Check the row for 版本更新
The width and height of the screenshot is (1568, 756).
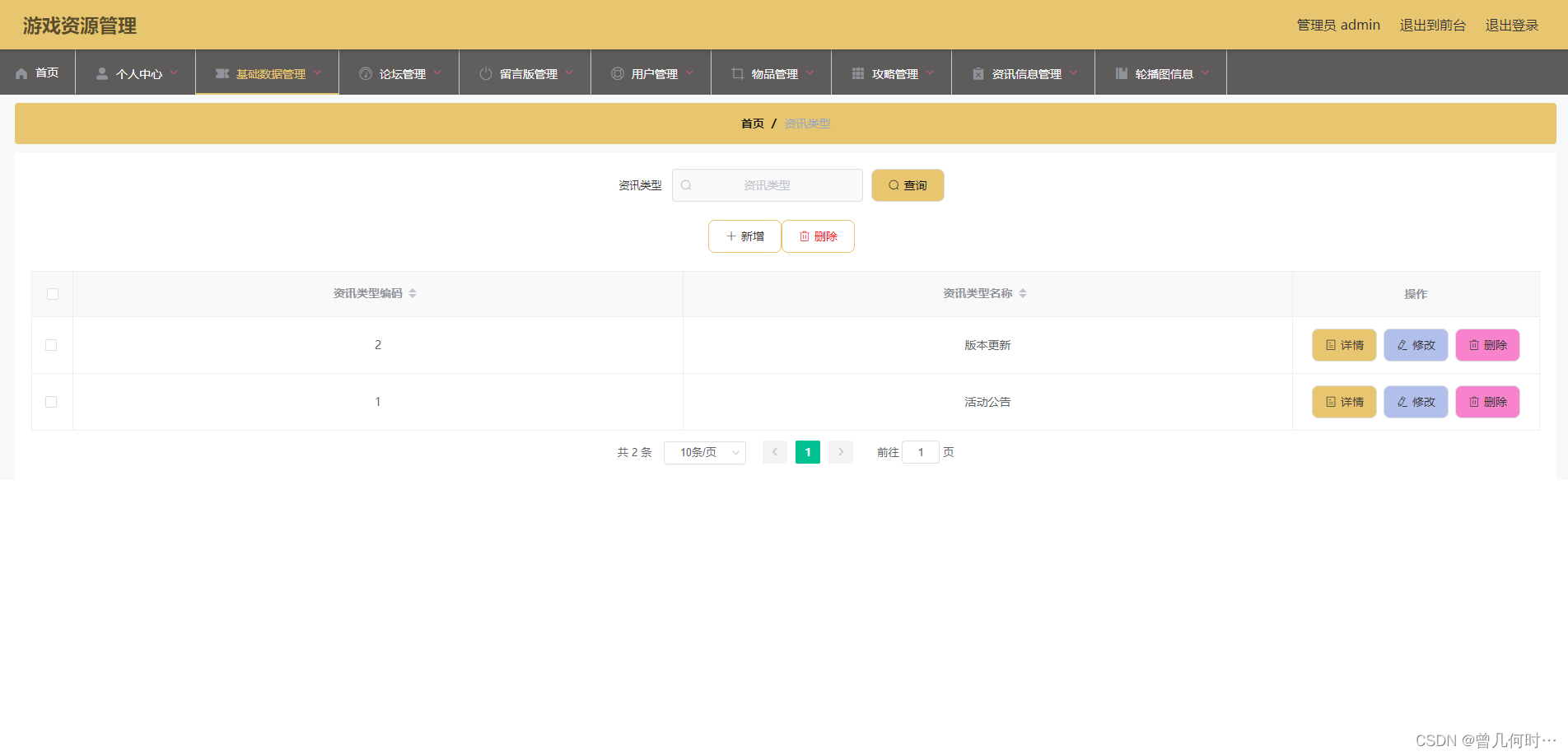pyautogui.click(x=51, y=345)
